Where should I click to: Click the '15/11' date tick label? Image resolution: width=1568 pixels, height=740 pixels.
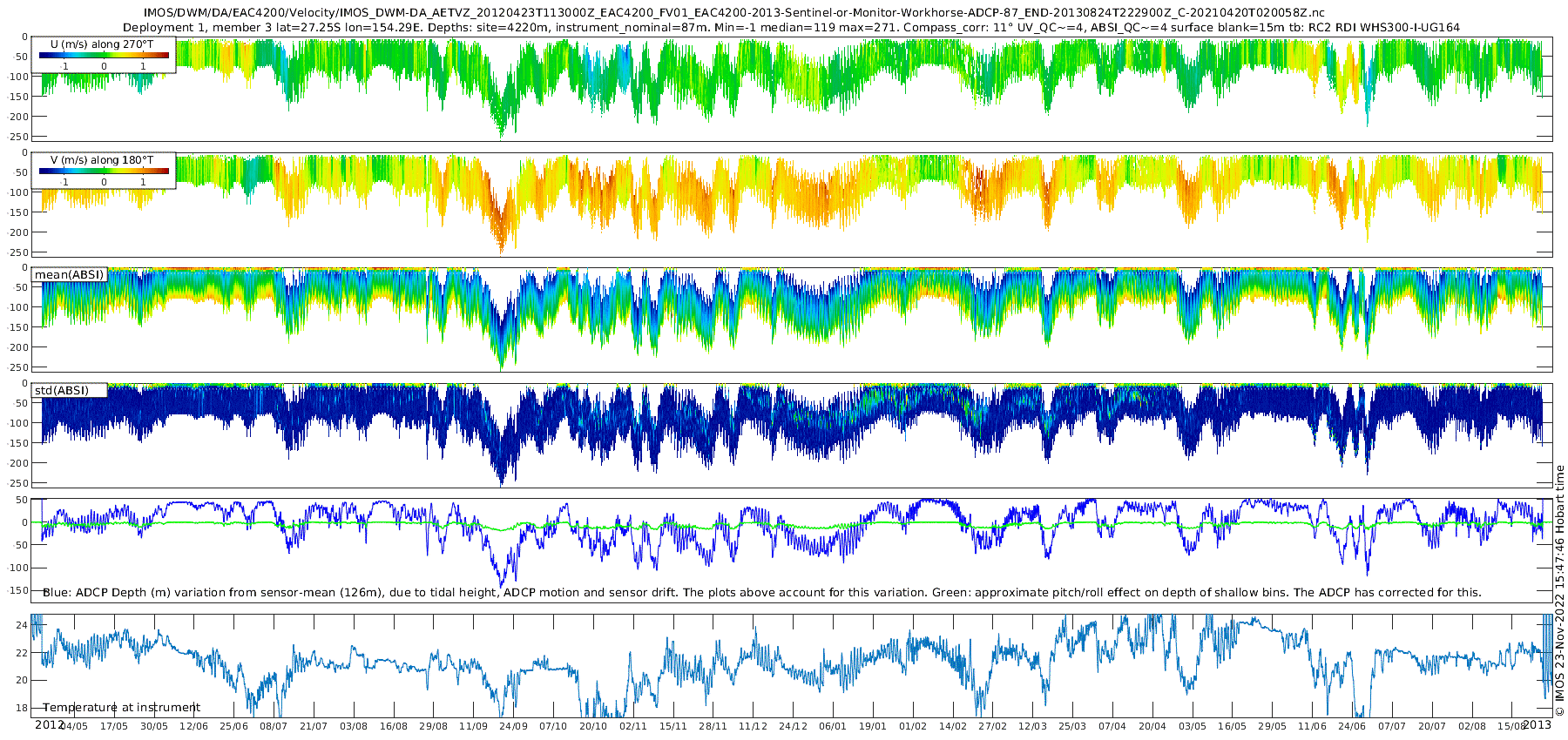673,726
